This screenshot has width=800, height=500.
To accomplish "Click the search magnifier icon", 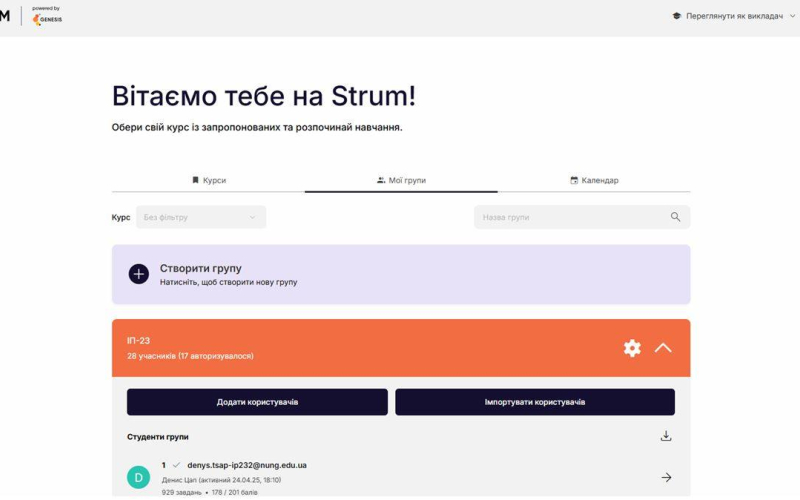I will (676, 217).
